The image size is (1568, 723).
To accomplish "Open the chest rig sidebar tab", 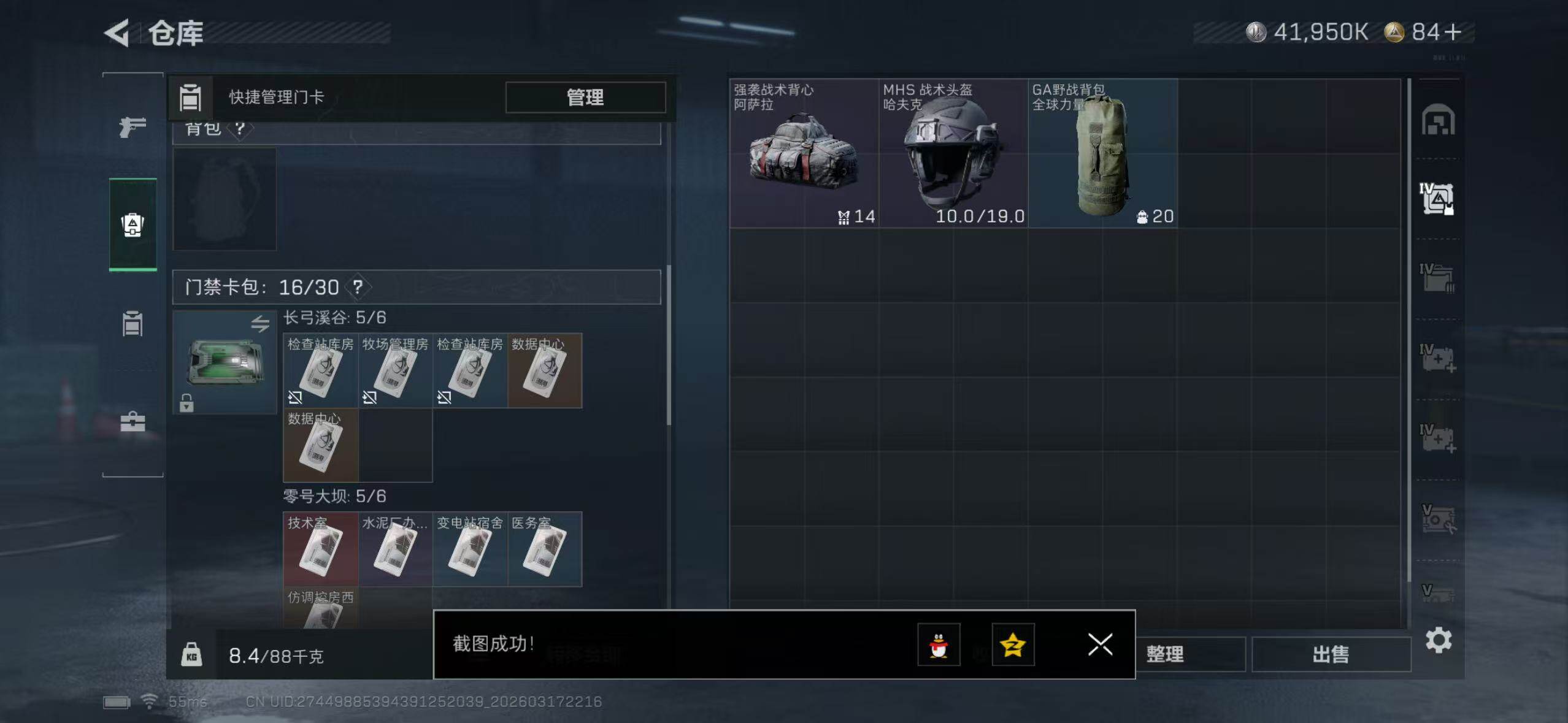I will click(133, 323).
